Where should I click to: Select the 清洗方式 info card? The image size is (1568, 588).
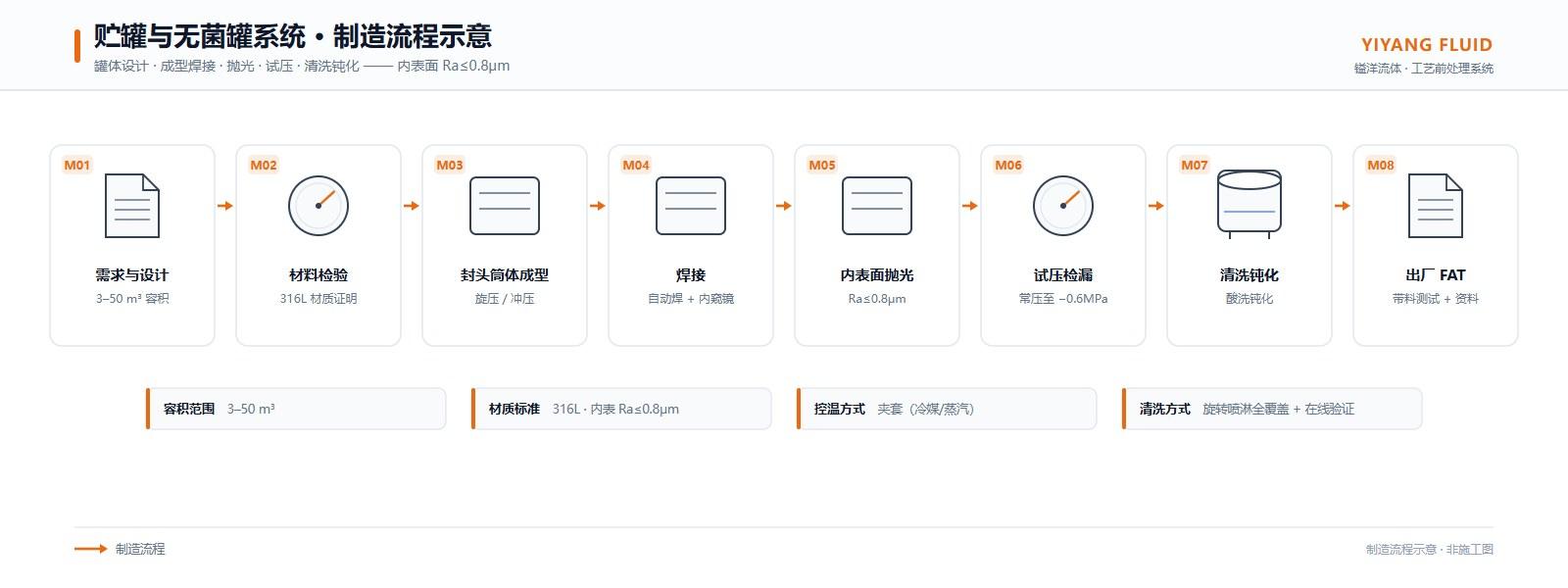1272,409
